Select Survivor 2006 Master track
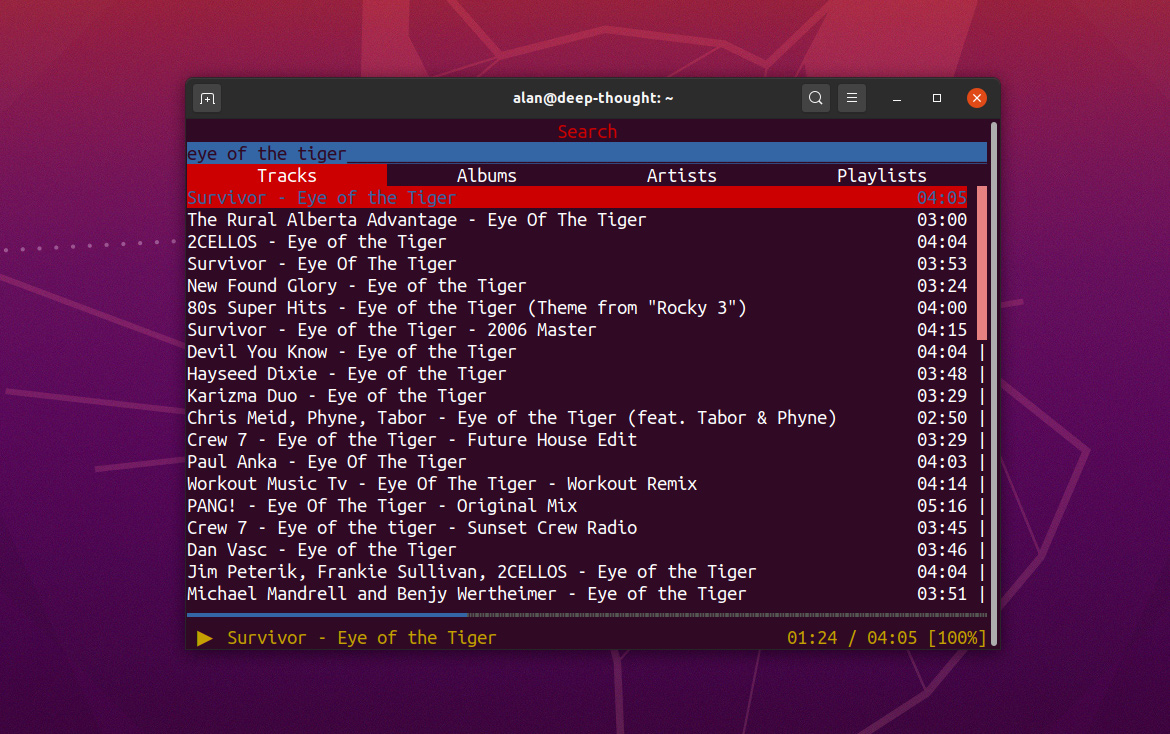Image resolution: width=1170 pixels, height=734 pixels. (577, 330)
